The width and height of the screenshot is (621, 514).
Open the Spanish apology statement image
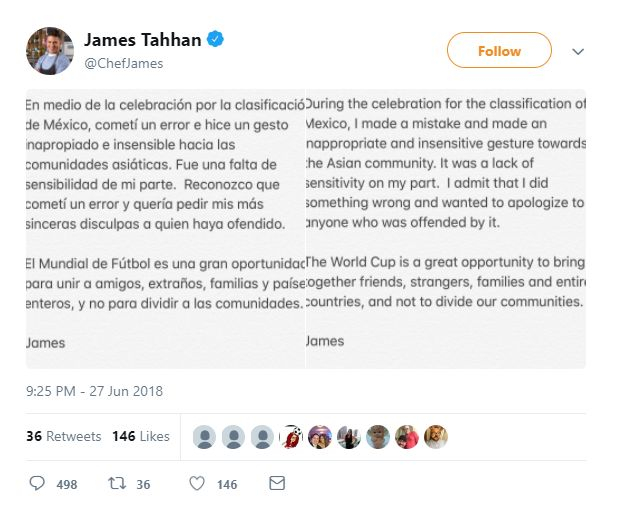(165, 229)
